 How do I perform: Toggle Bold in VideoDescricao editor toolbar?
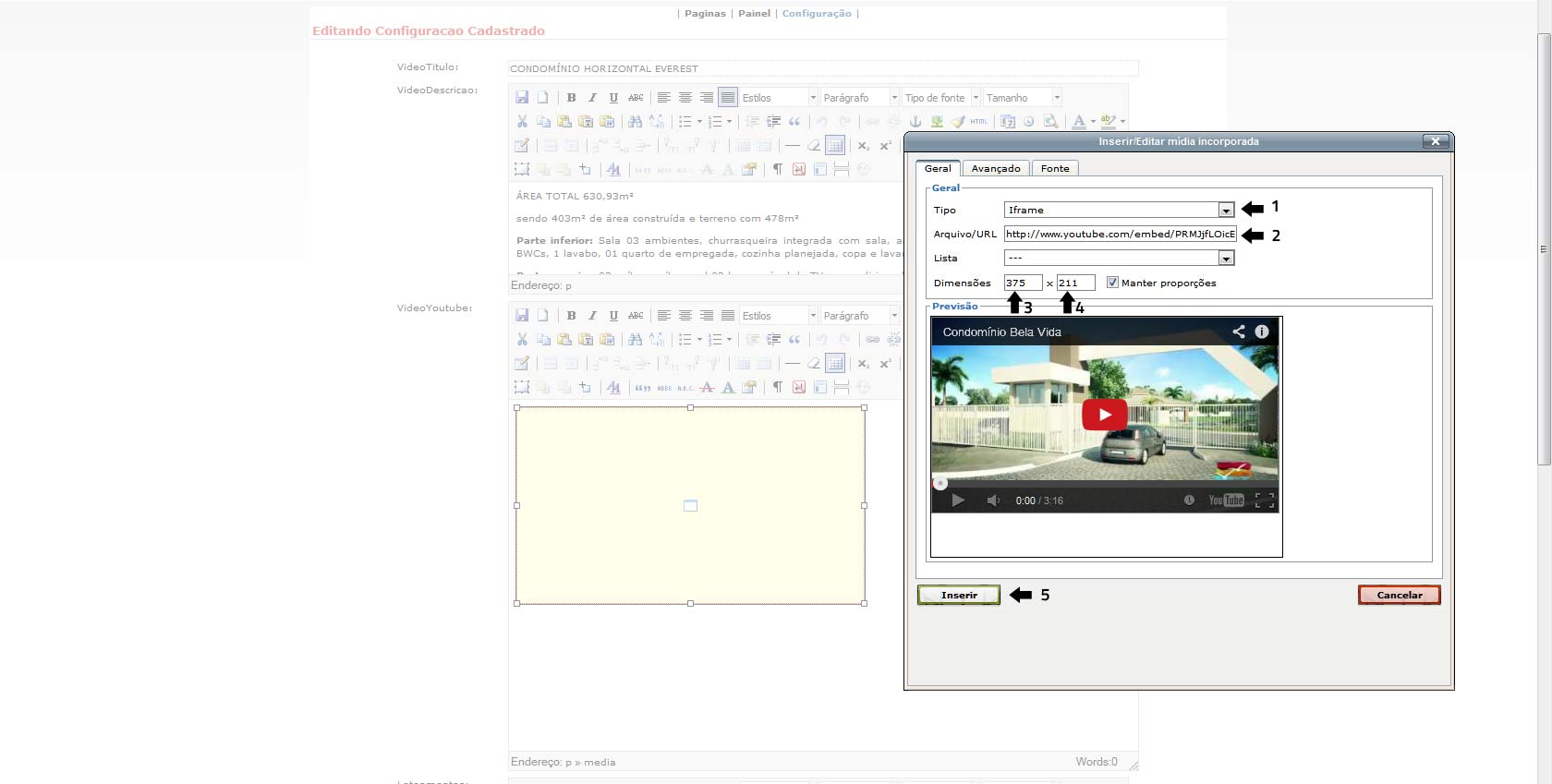[571, 97]
